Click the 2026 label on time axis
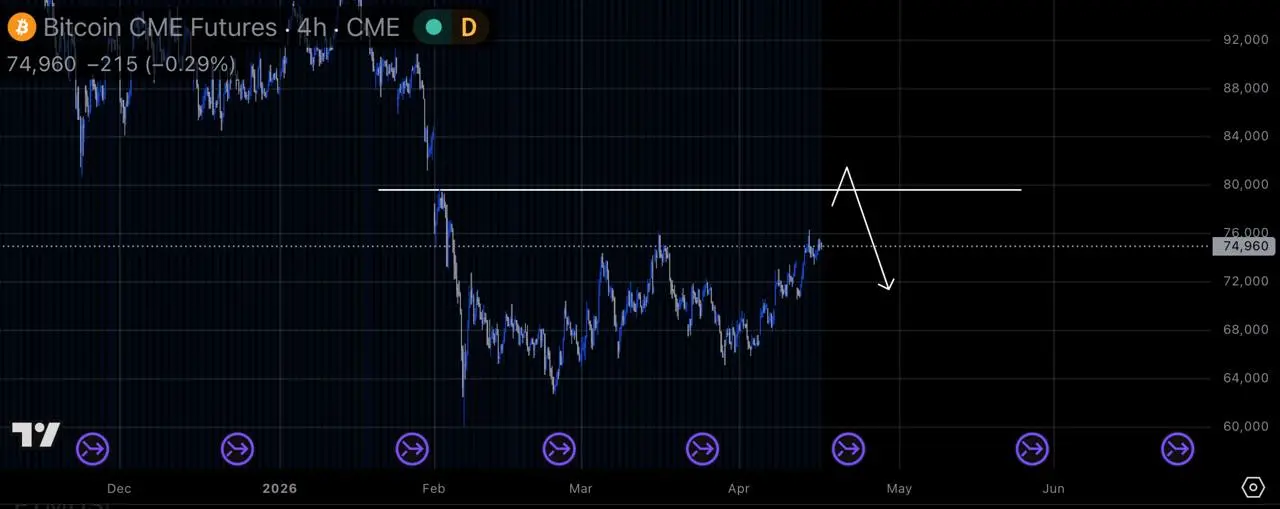This screenshot has height=509, width=1280. (x=280, y=489)
